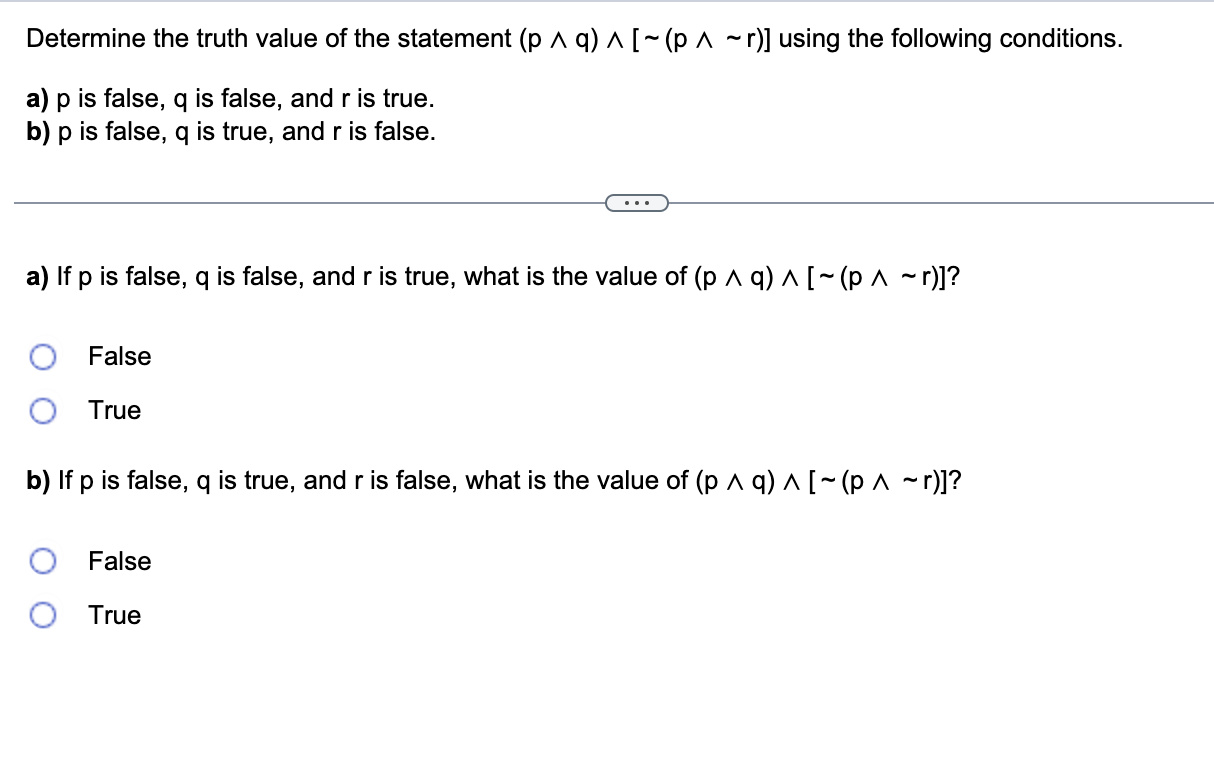Choose the first answer option for part a
Viewport: 1214px width, 760px height.
[x=42, y=356]
